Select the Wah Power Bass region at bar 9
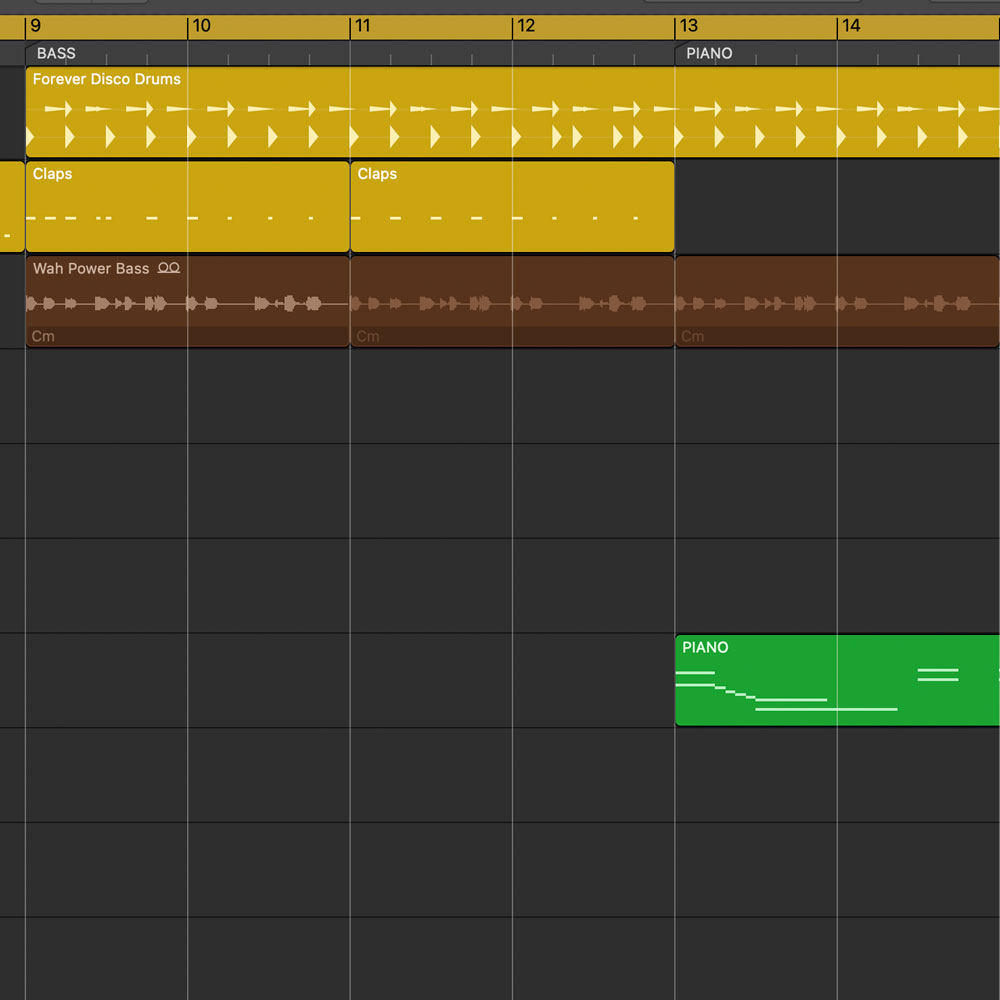 click(x=188, y=302)
